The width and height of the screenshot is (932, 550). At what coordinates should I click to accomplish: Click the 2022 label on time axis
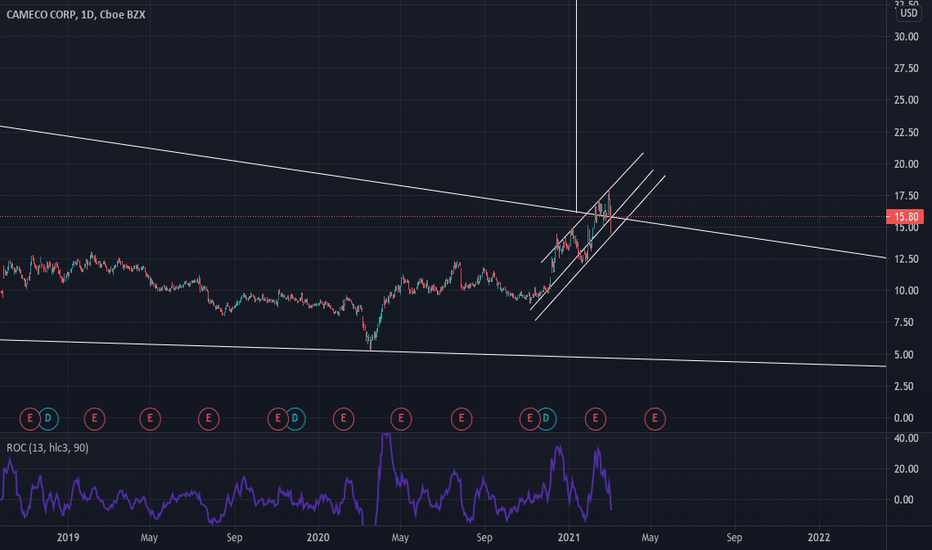coord(818,538)
